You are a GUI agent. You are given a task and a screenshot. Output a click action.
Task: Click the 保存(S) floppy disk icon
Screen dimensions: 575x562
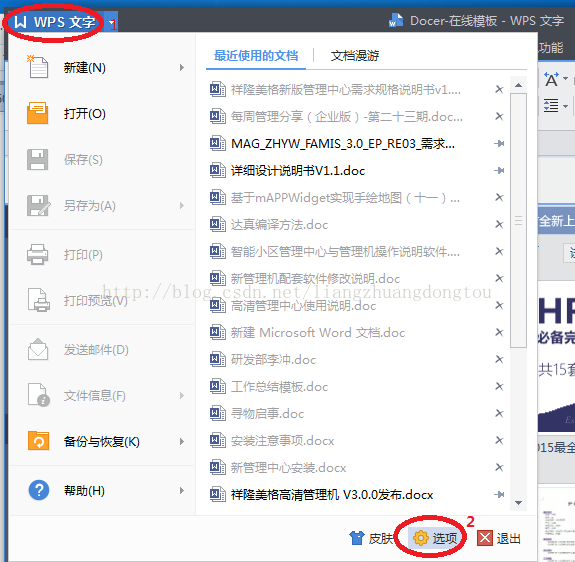tap(37, 159)
